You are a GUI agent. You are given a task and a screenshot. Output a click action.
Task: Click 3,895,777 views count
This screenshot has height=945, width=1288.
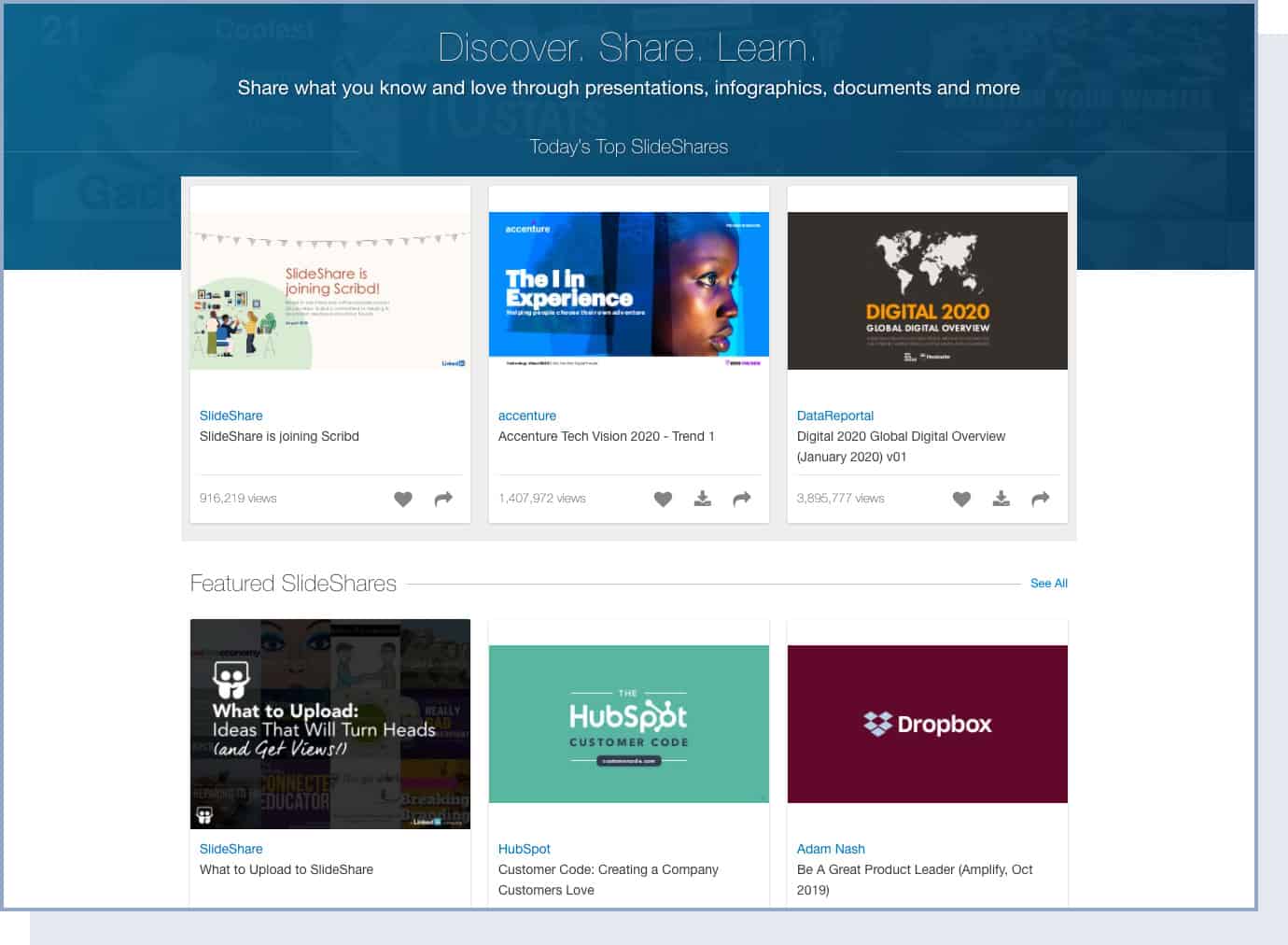(840, 499)
